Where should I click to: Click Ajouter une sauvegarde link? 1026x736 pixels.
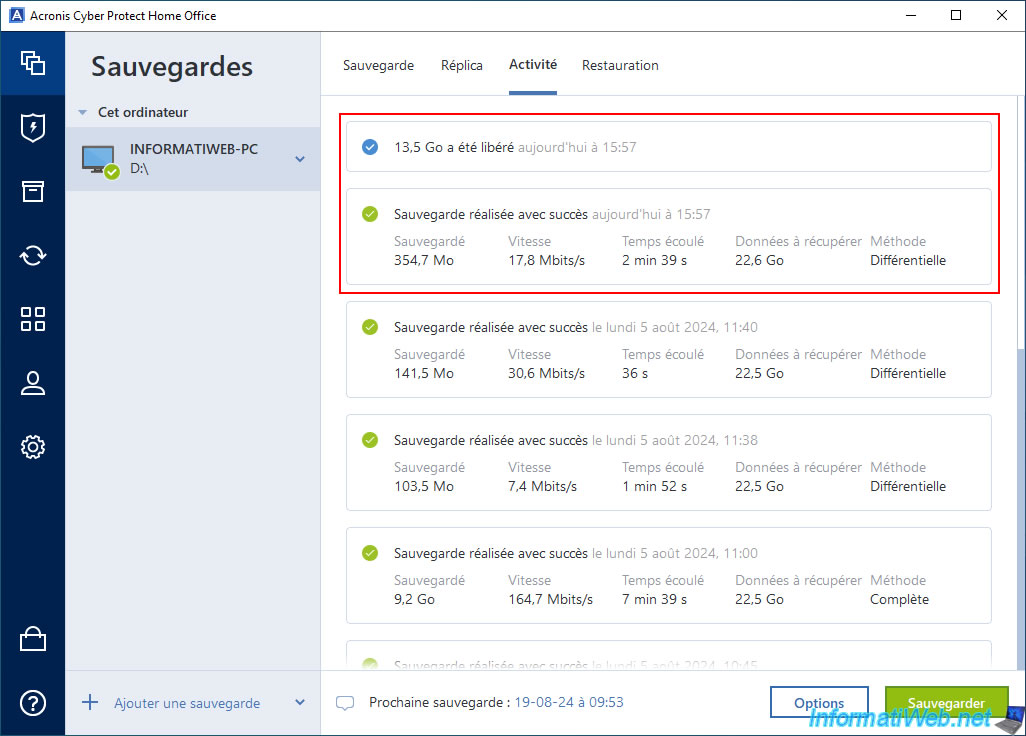187,703
